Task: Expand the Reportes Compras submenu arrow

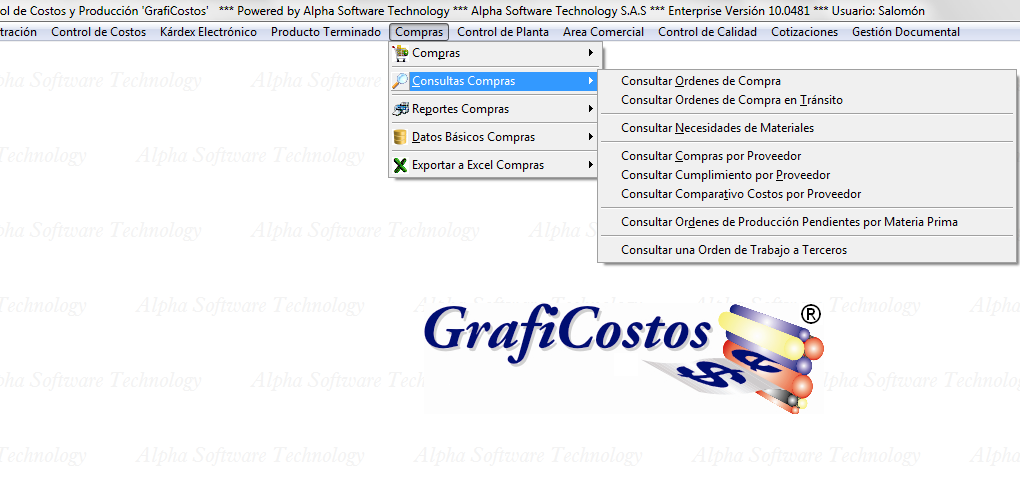Action: point(590,109)
